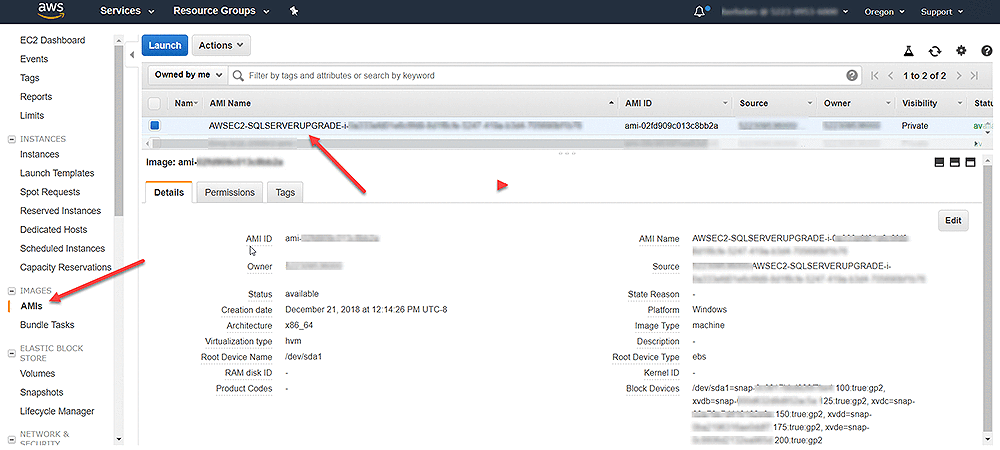Open Snapshots in sidebar
Image resolution: width=1000 pixels, height=450 pixels.
41,392
